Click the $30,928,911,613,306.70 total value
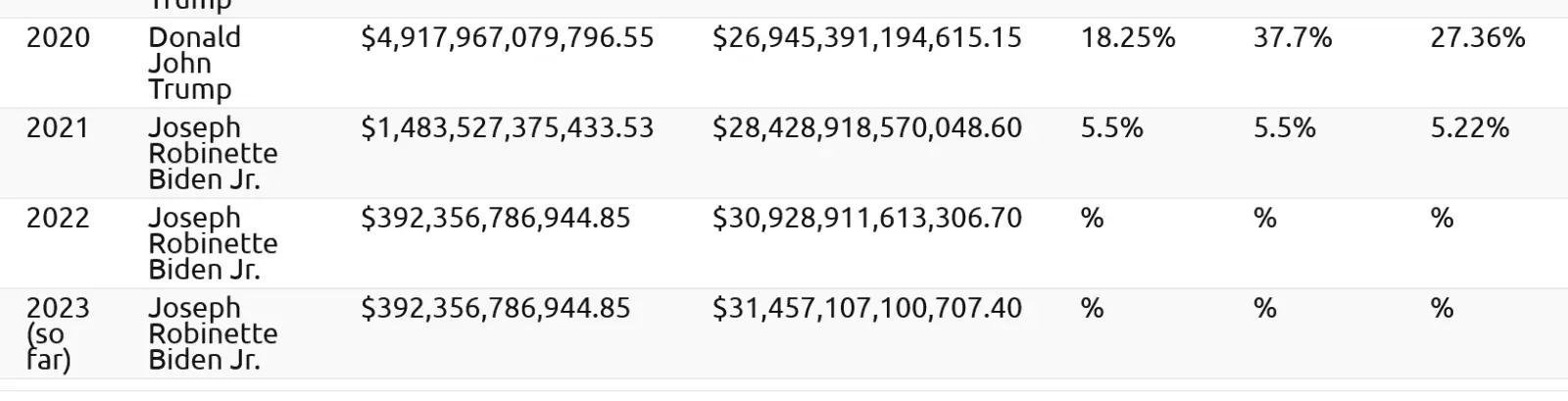 point(866,219)
